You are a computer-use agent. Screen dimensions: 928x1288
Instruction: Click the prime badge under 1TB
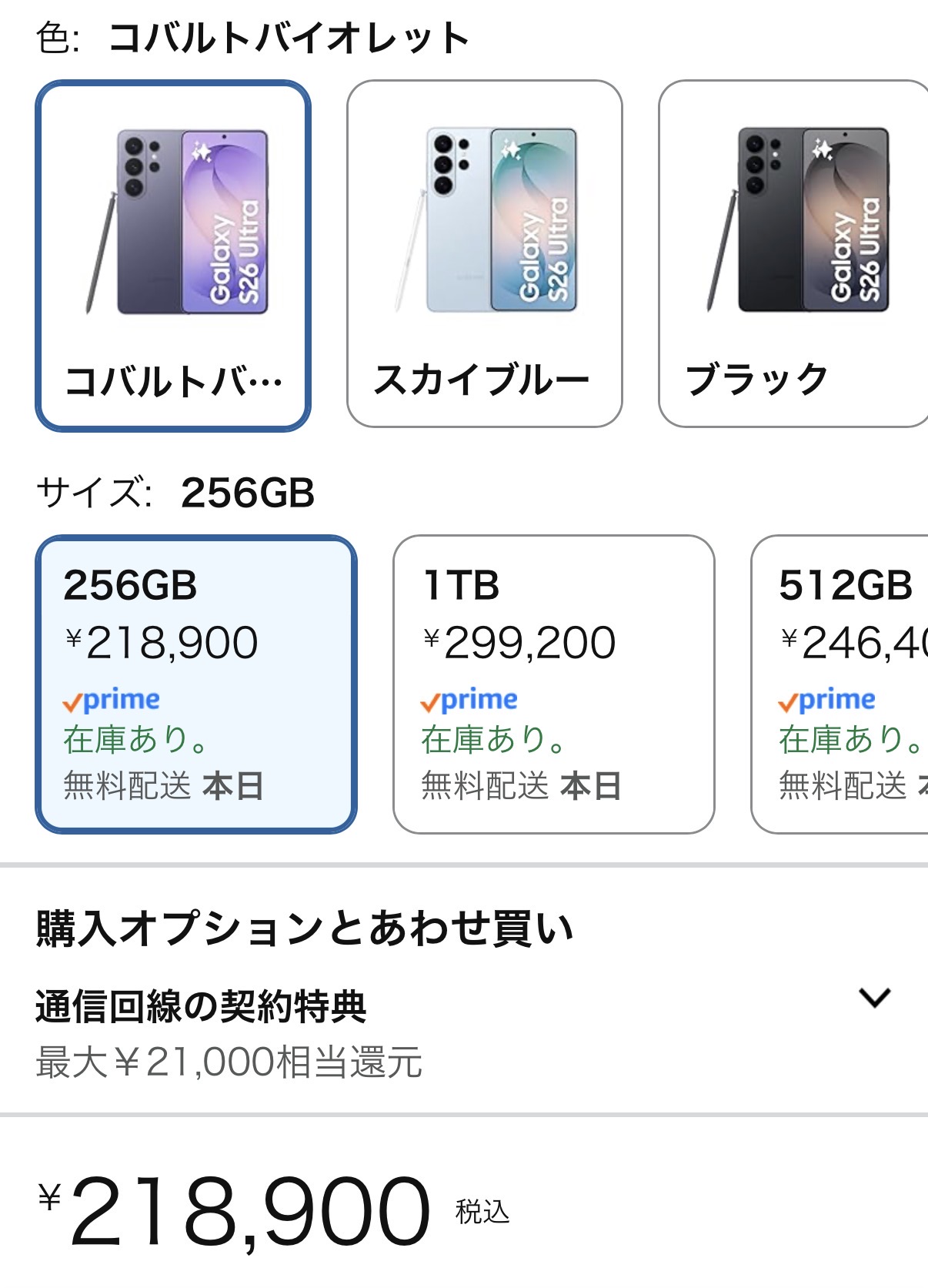[x=469, y=701]
